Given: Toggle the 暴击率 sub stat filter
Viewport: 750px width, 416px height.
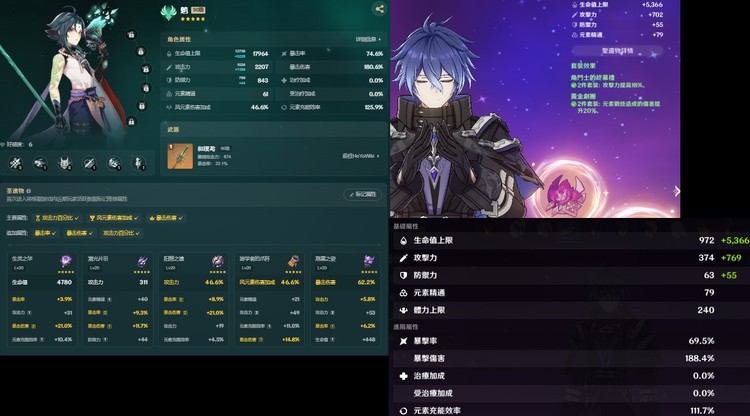Looking at the screenshot, I should [x=45, y=233].
